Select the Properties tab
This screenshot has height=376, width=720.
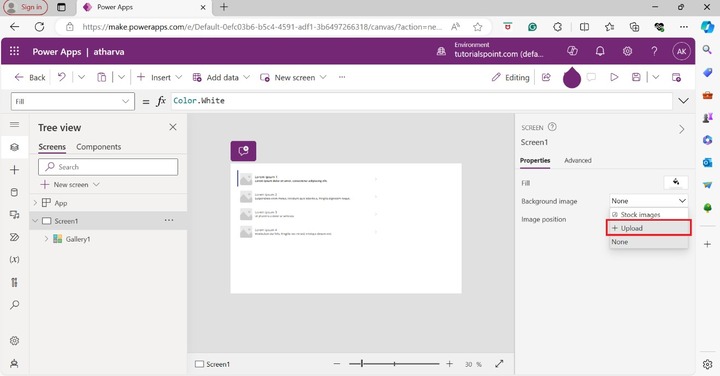(x=535, y=161)
